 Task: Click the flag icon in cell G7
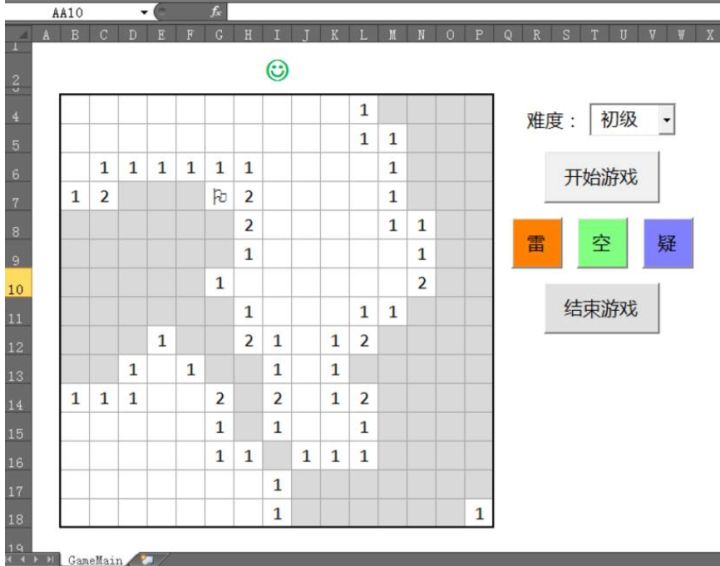click(x=219, y=196)
